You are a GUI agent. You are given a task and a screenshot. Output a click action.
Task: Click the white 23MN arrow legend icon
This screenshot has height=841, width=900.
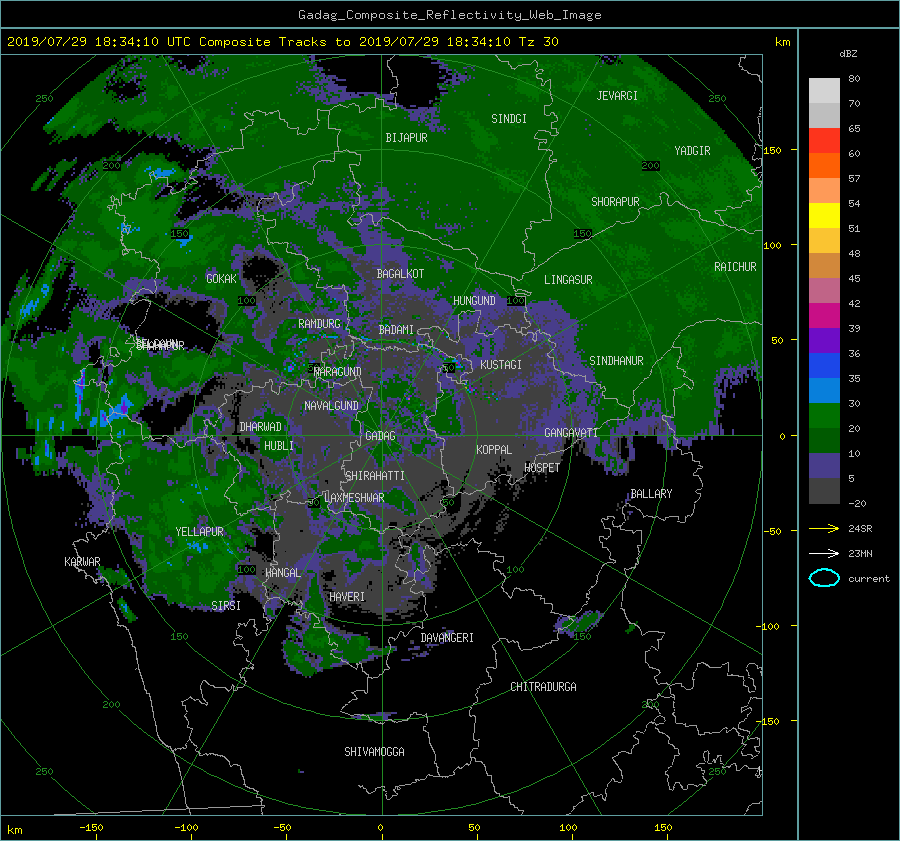point(824,553)
